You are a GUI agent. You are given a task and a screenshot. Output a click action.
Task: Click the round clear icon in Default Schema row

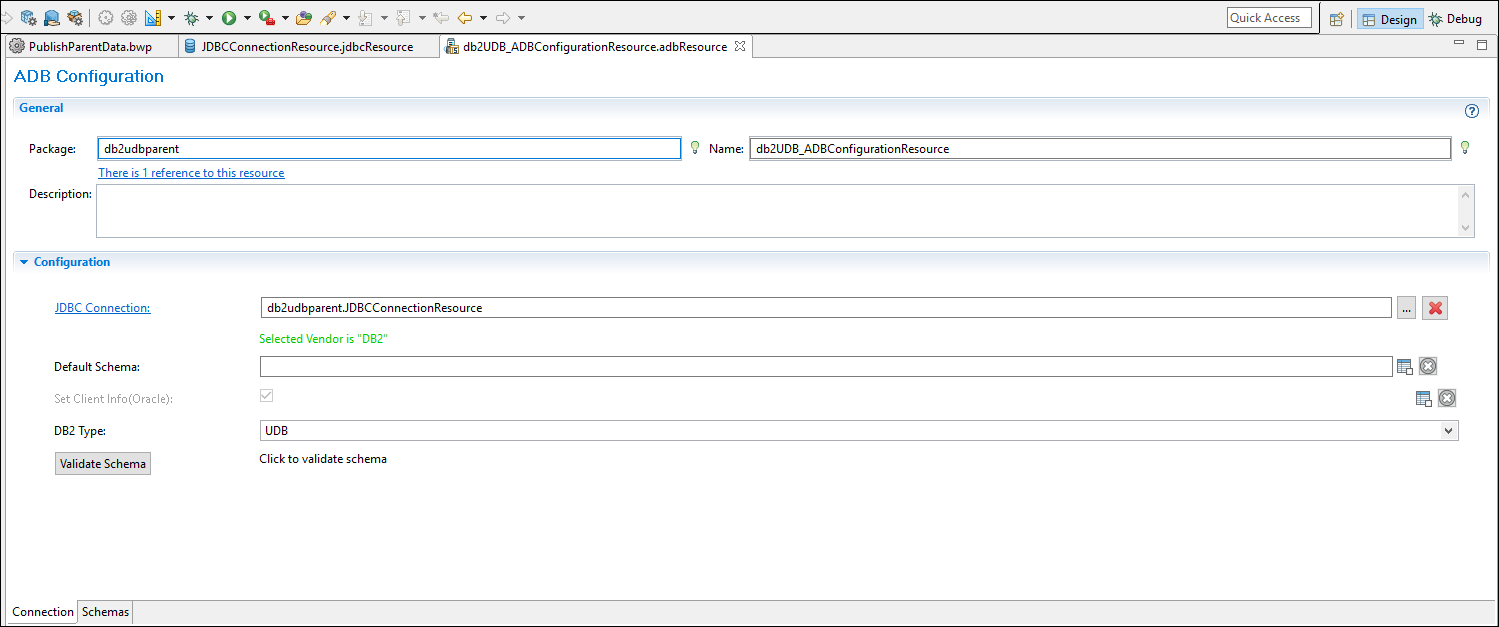pos(1428,366)
